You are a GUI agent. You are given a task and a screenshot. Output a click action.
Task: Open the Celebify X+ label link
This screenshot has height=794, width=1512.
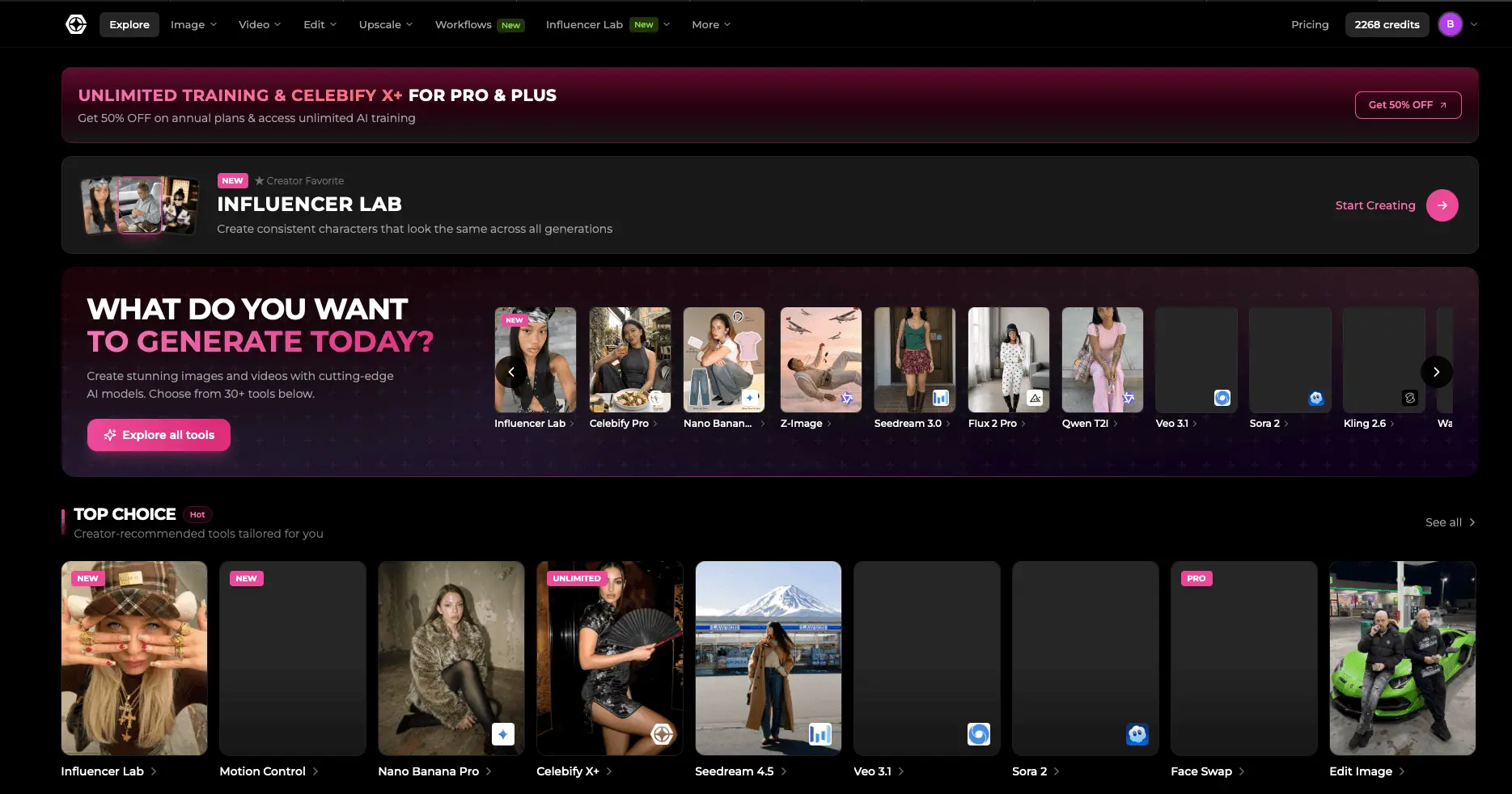pos(574,771)
